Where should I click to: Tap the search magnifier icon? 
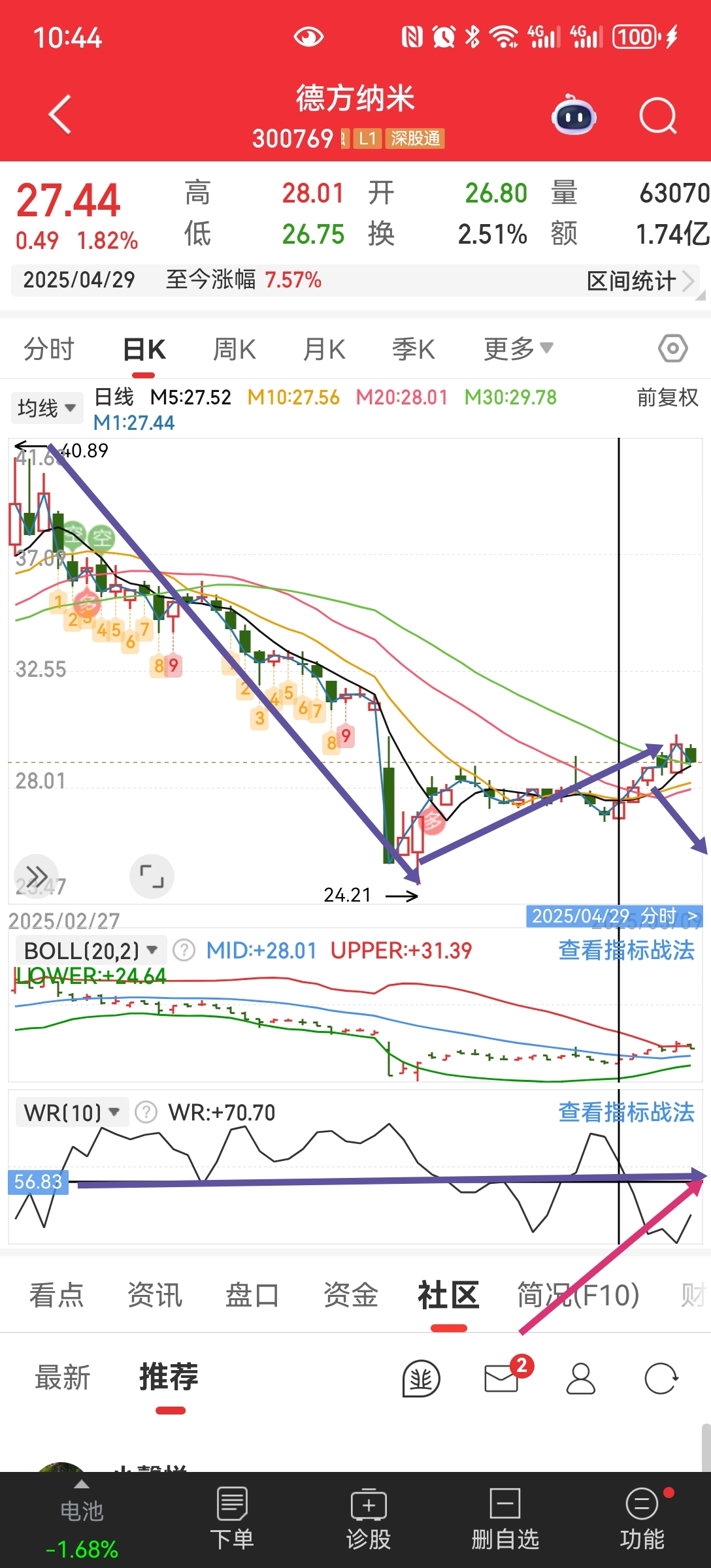[657, 116]
